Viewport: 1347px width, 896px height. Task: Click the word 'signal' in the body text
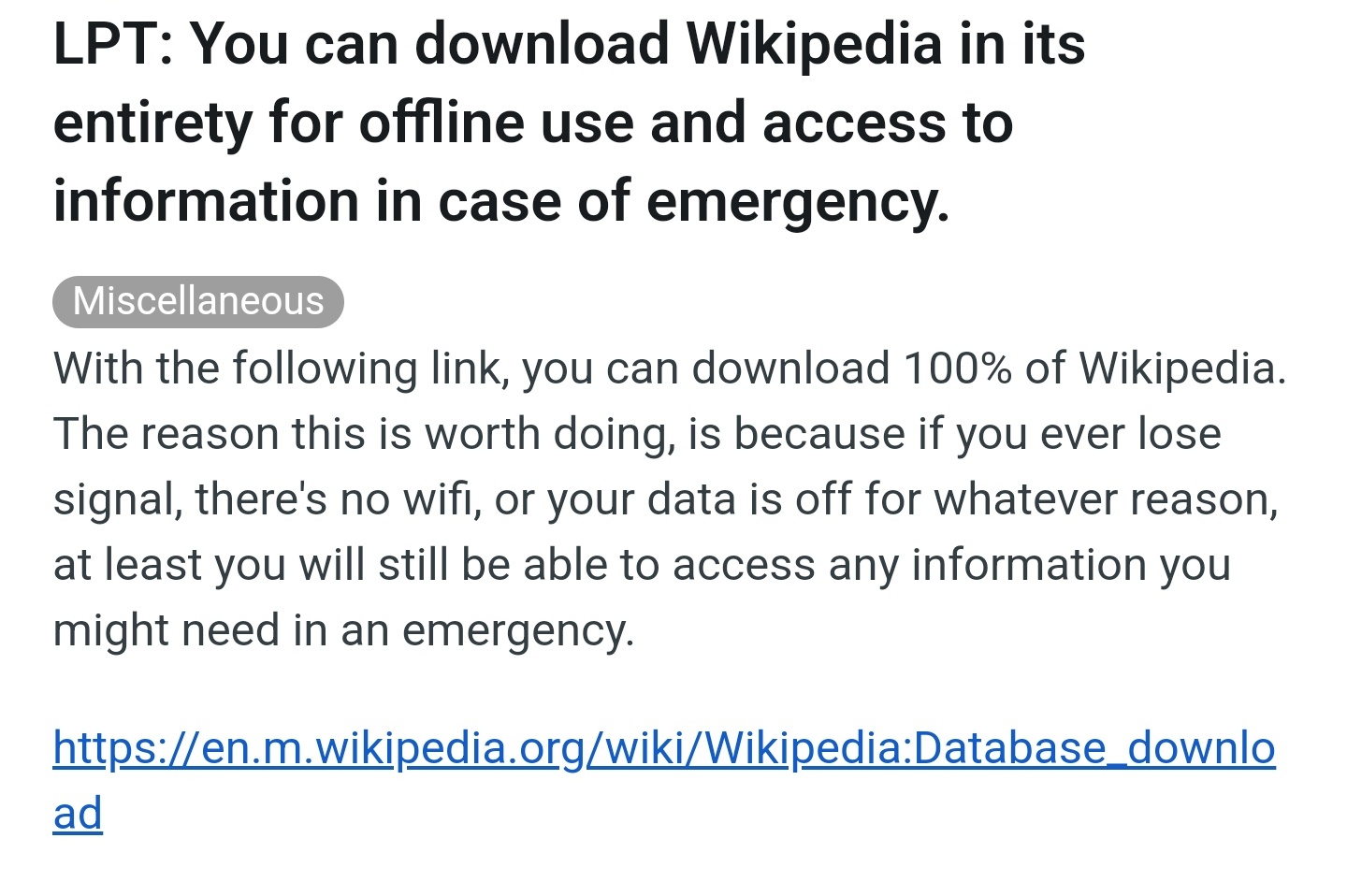point(117,500)
